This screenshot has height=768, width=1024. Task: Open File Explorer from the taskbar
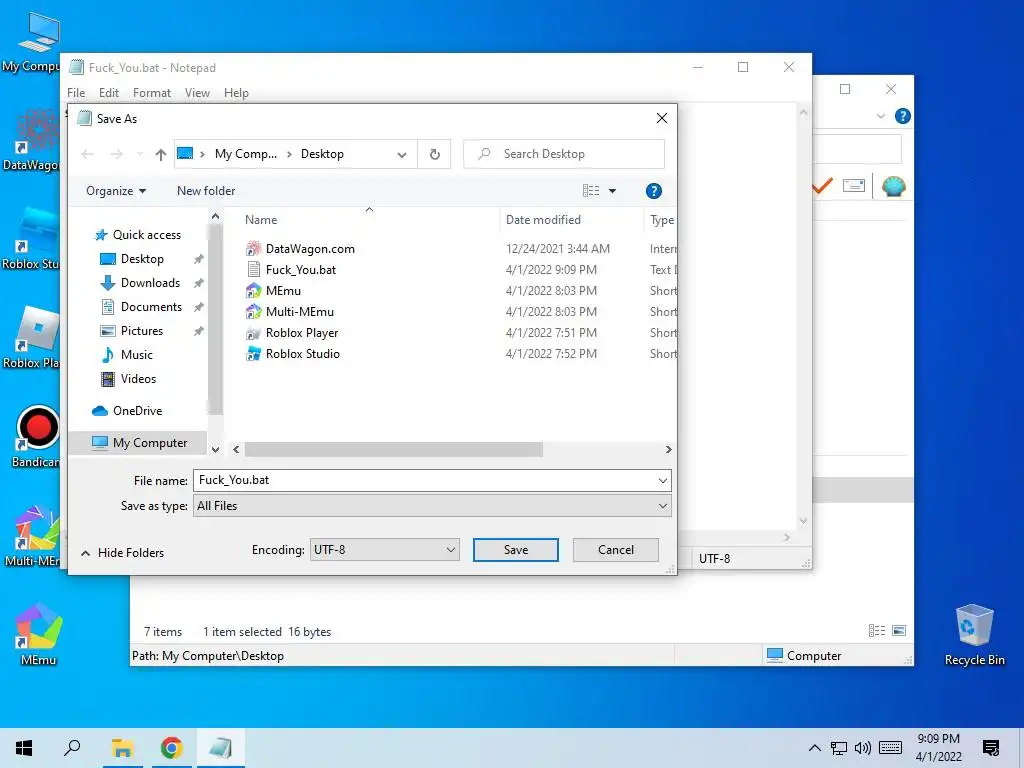tap(122, 748)
